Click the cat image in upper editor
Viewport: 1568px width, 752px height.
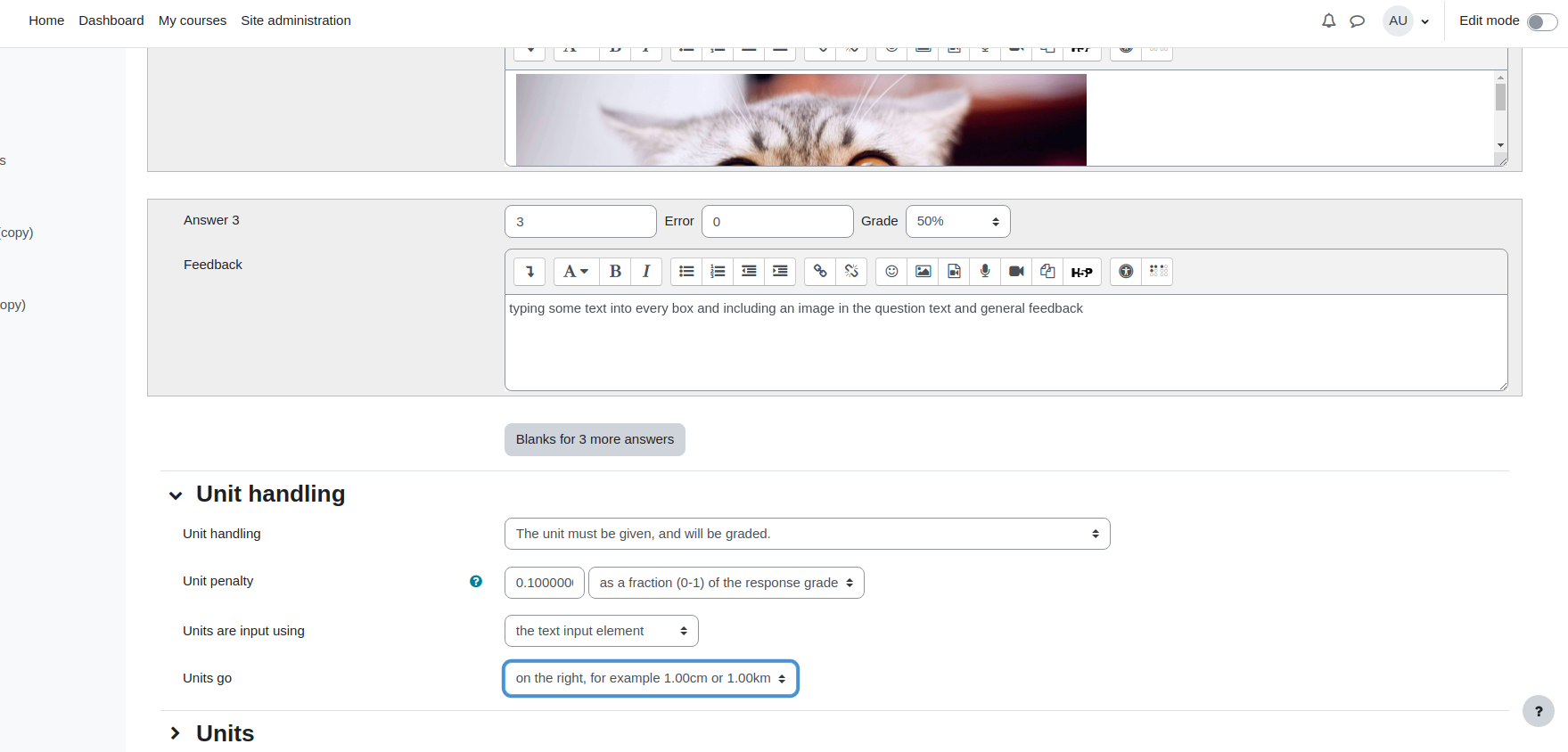(x=800, y=119)
